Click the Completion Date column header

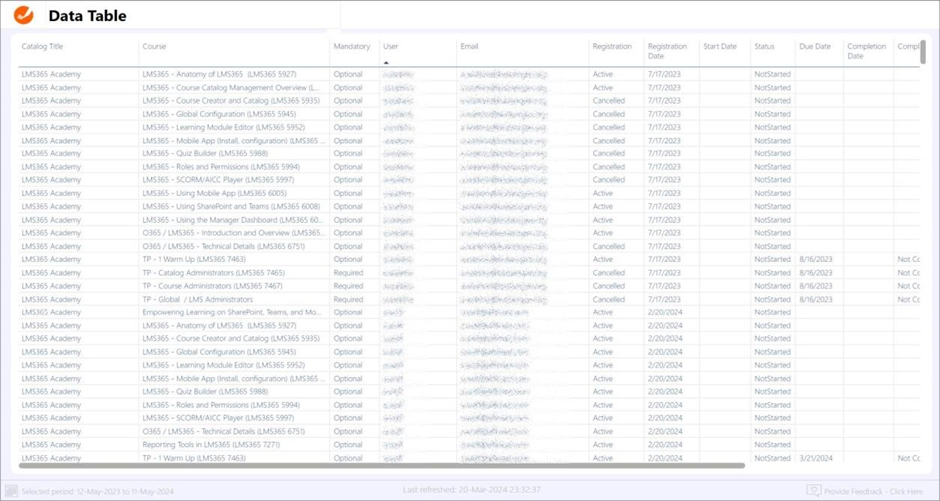(x=866, y=51)
